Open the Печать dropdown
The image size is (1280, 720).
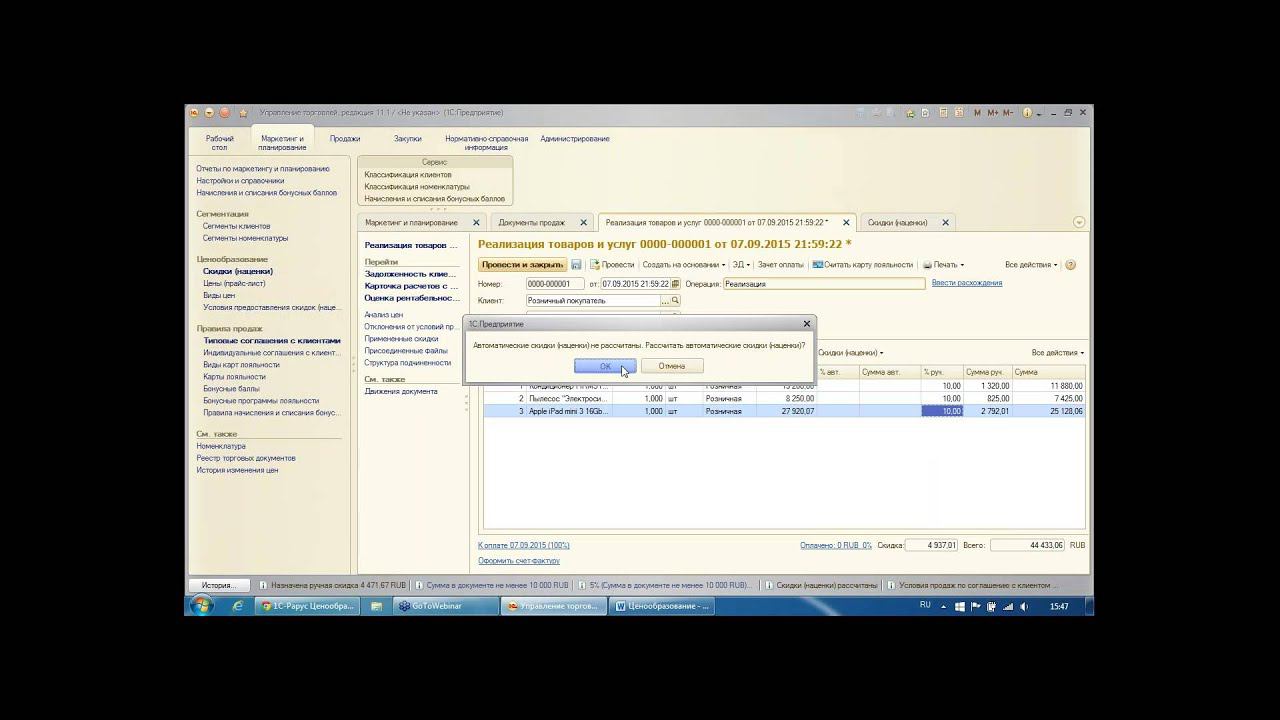(x=943, y=265)
